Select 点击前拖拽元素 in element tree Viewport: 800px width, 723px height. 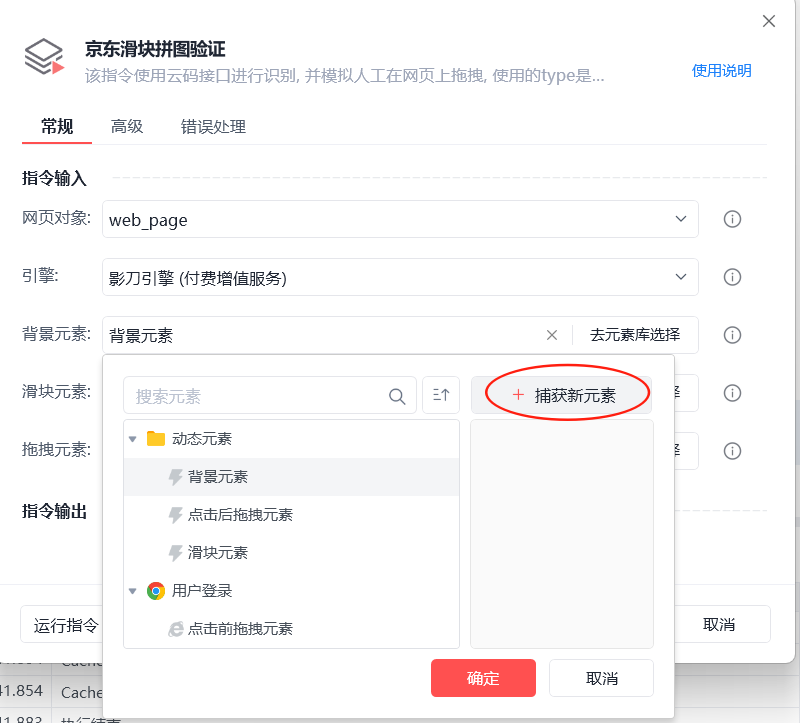[291, 629]
